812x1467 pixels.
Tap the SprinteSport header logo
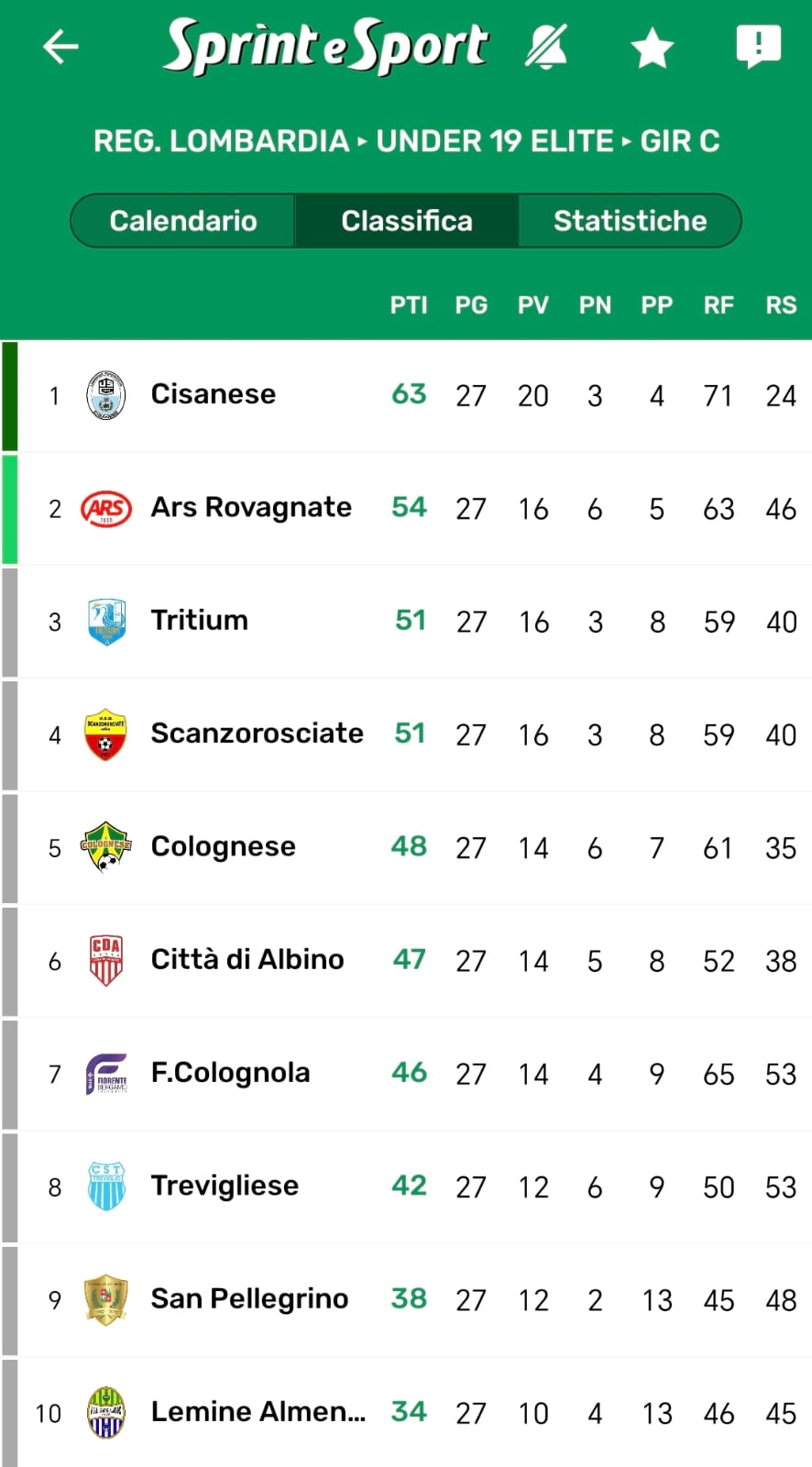pyautogui.click(x=325, y=46)
